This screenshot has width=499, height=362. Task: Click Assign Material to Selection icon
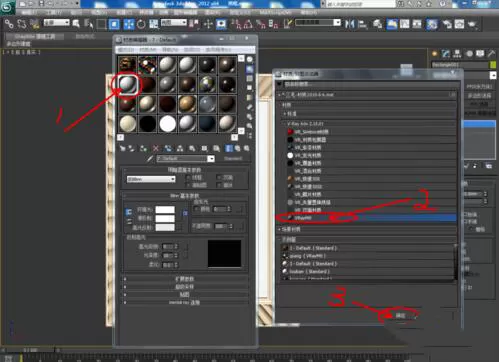[x=143, y=148]
